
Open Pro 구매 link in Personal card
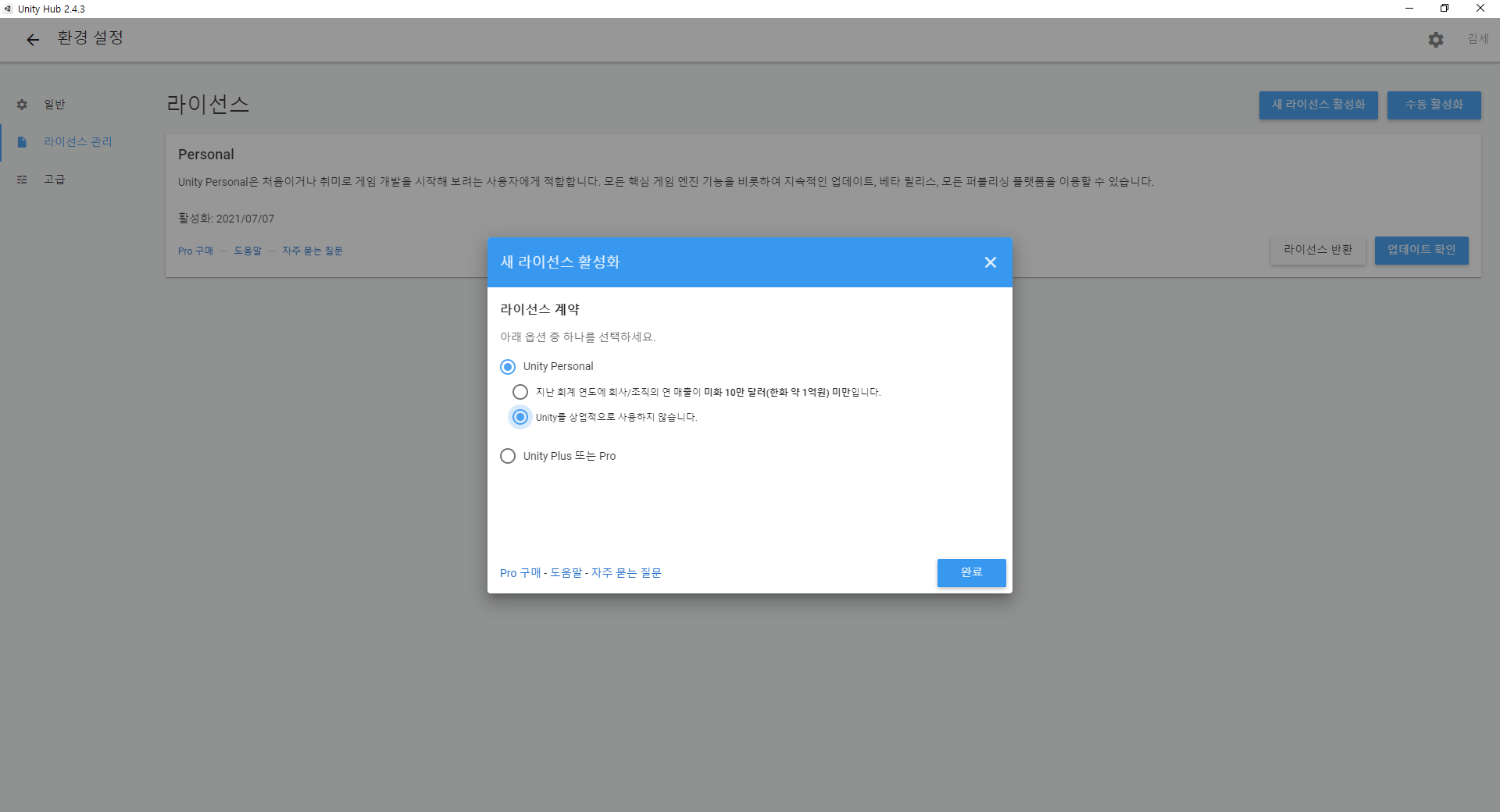(x=195, y=251)
